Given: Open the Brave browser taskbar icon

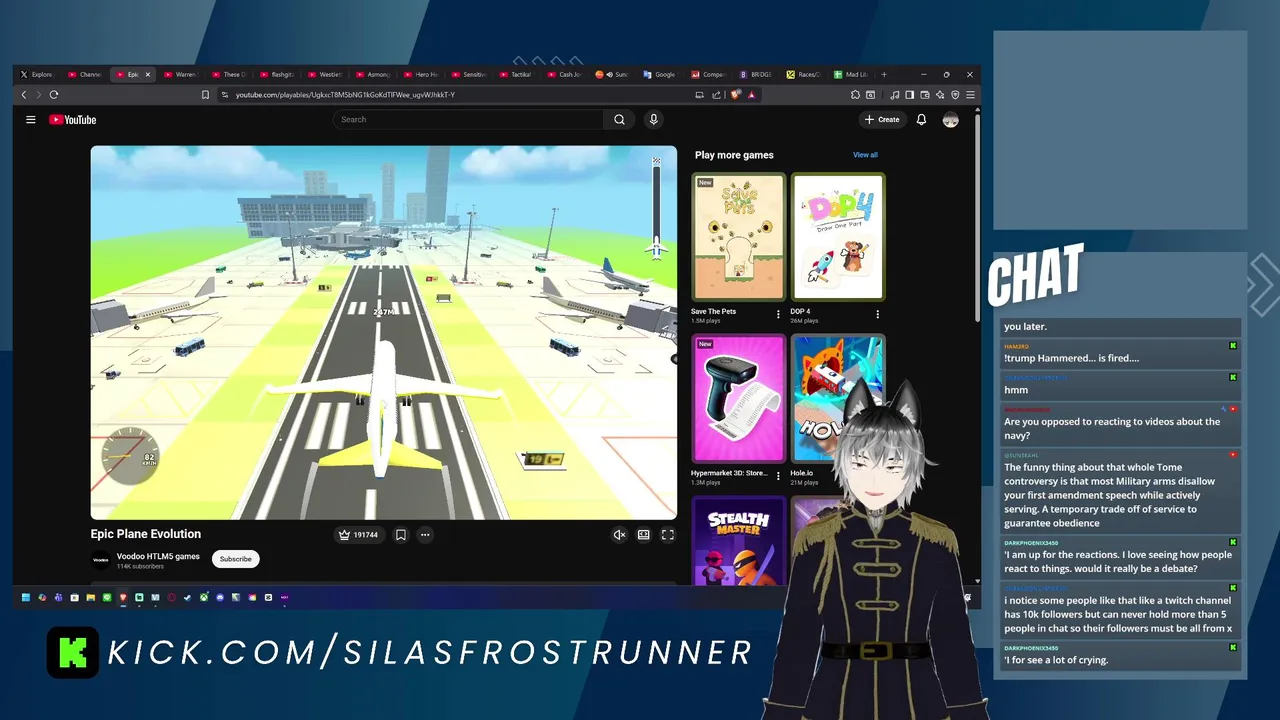Looking at the screenshot, I should pos(123,598).
